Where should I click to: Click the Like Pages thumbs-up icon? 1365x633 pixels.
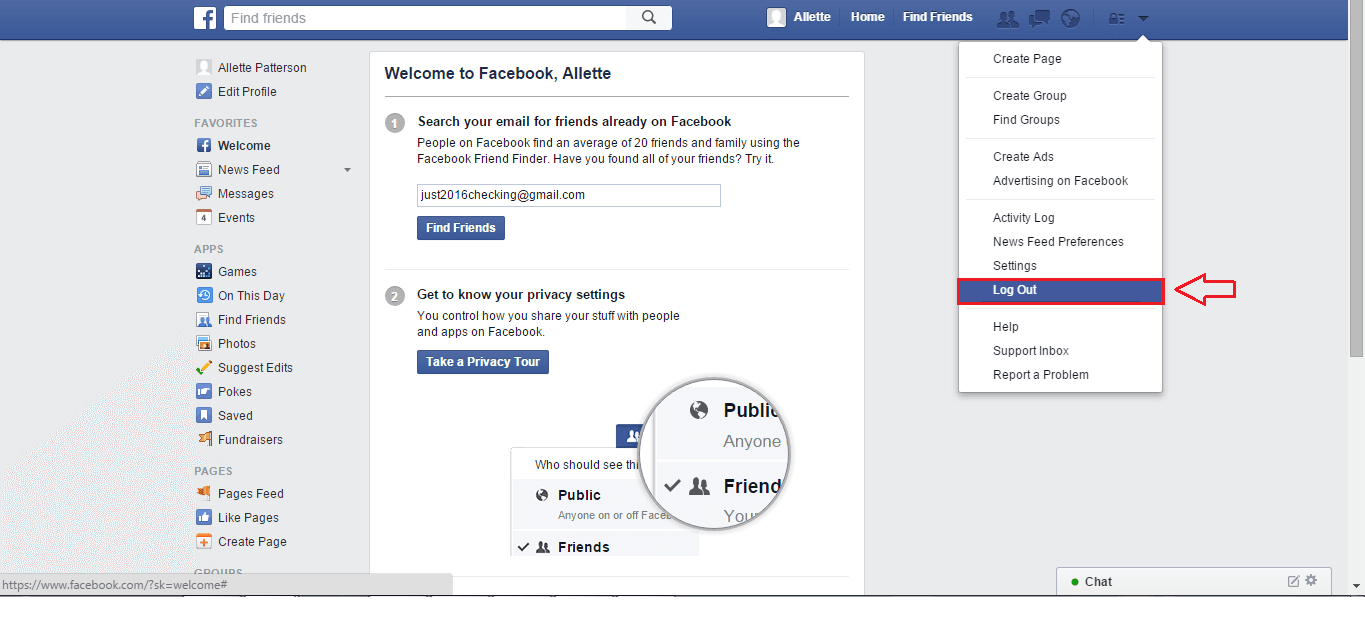(204, 518)
